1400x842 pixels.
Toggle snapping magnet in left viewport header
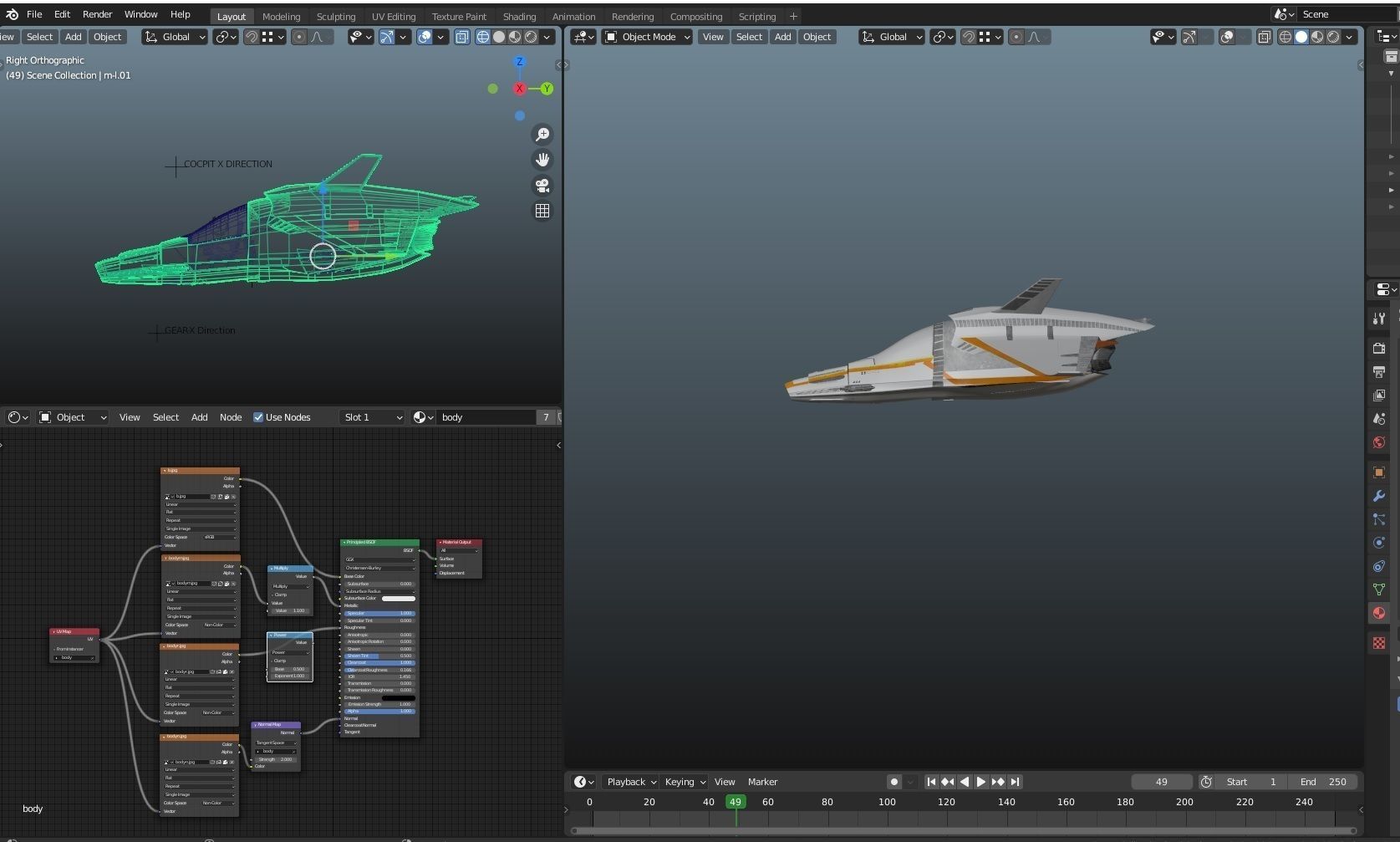(251, 37)
